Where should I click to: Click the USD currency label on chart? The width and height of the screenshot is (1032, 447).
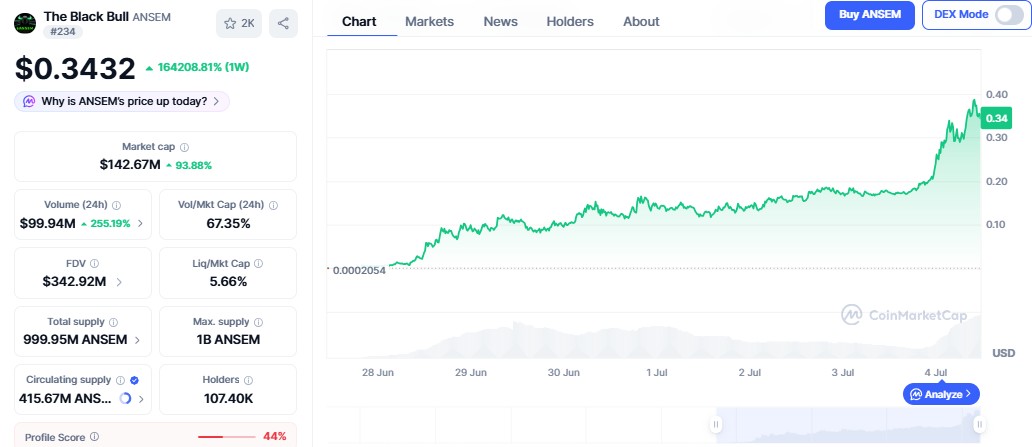[x=1004, y=354]
